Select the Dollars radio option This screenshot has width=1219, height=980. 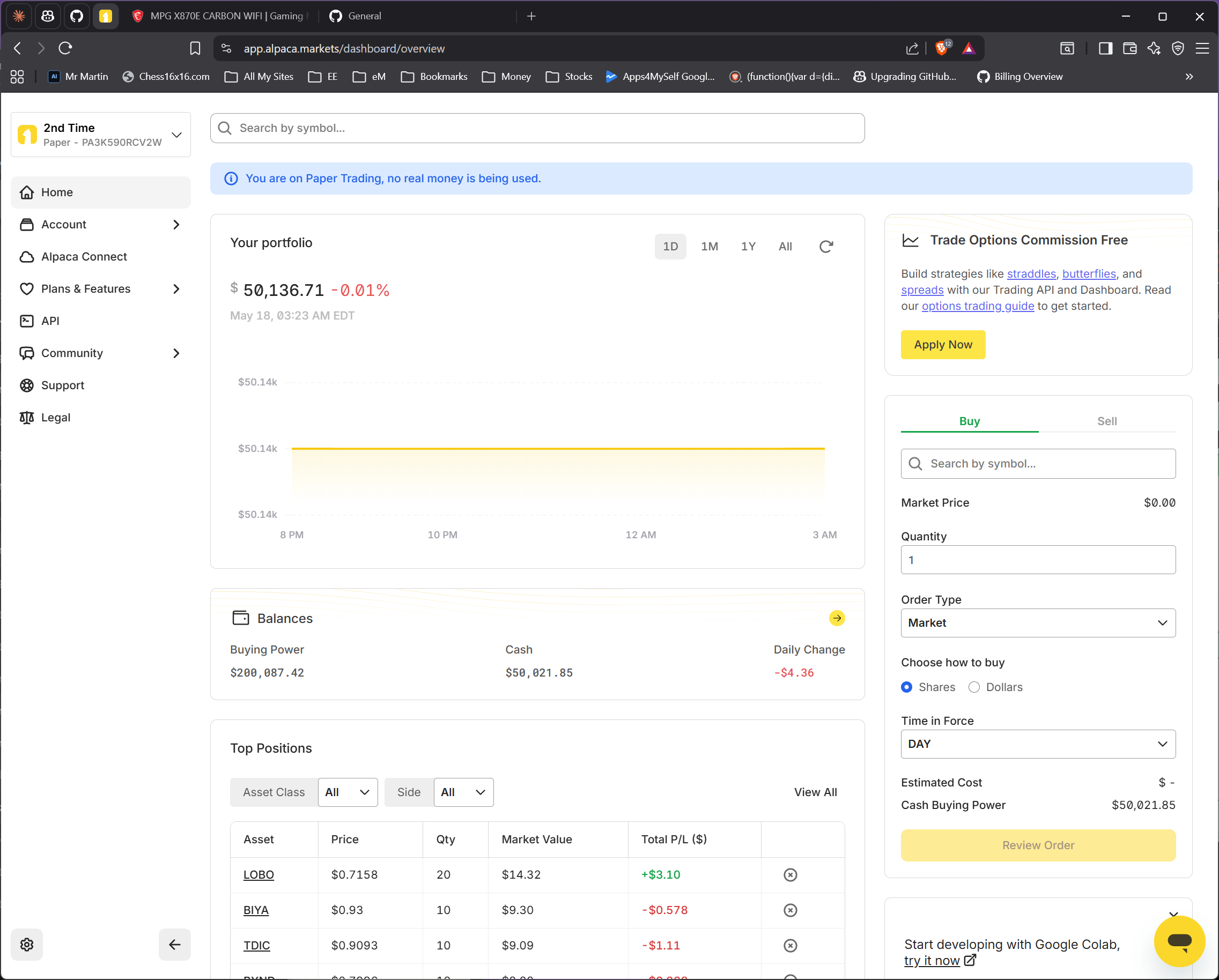coord(973,687)
